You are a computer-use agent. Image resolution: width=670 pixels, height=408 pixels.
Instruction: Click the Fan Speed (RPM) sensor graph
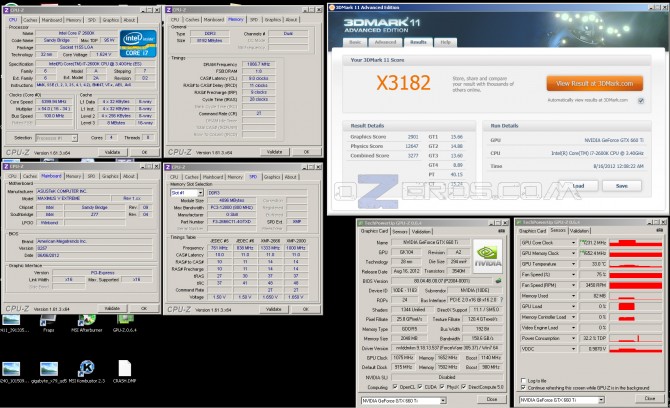pos(635,285)
